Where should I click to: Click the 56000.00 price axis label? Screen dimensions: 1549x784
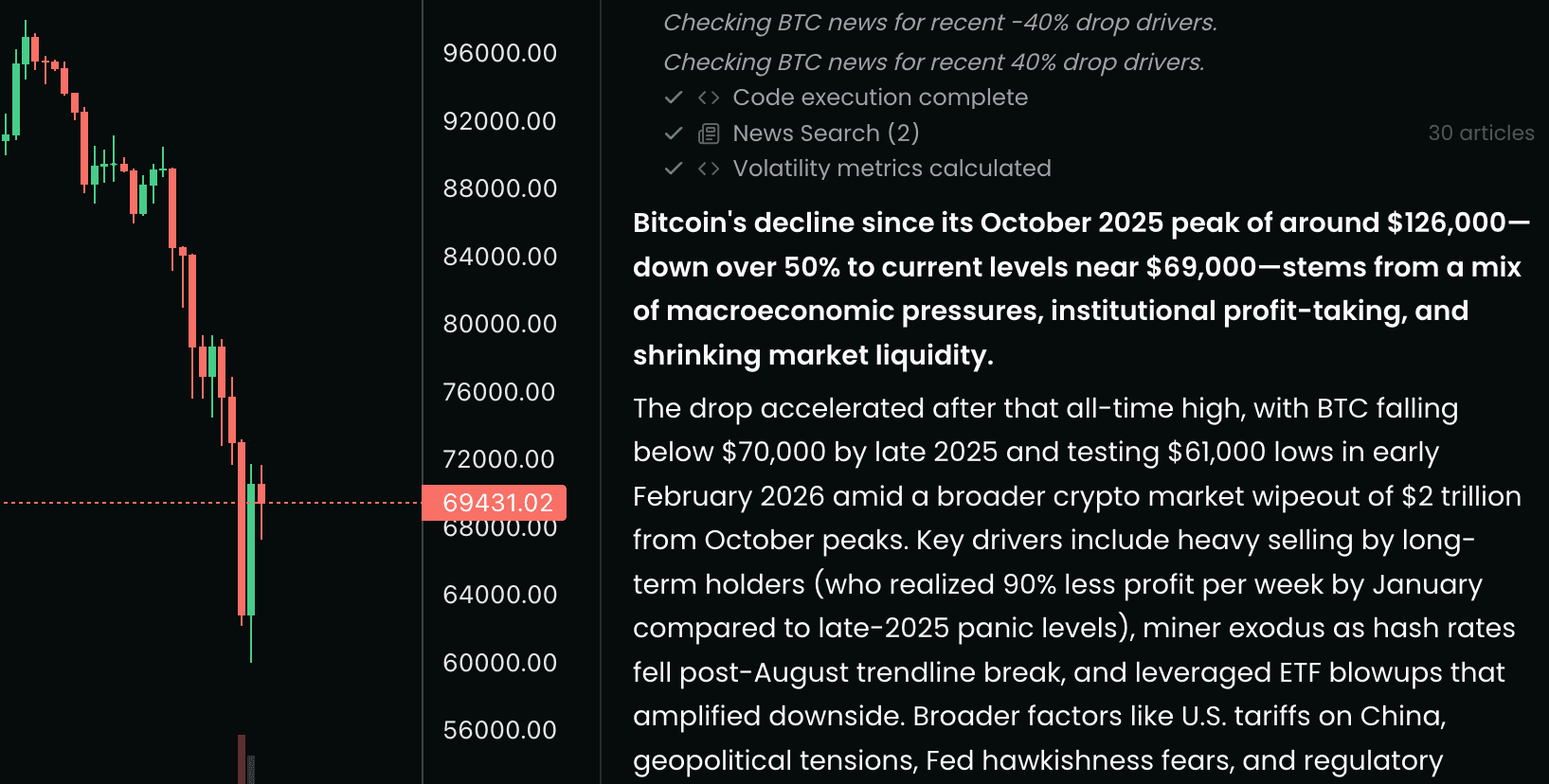click(x=499, y=730)
